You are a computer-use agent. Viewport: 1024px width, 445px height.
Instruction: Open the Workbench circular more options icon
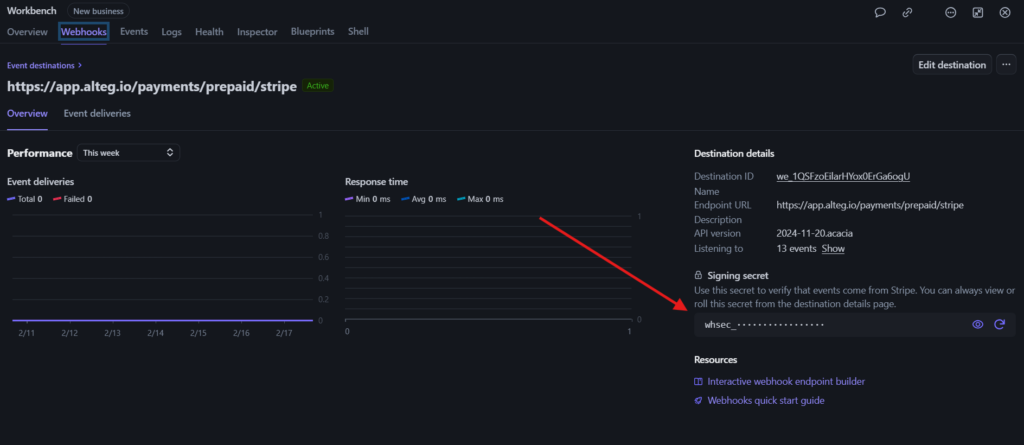click(950, 12)
